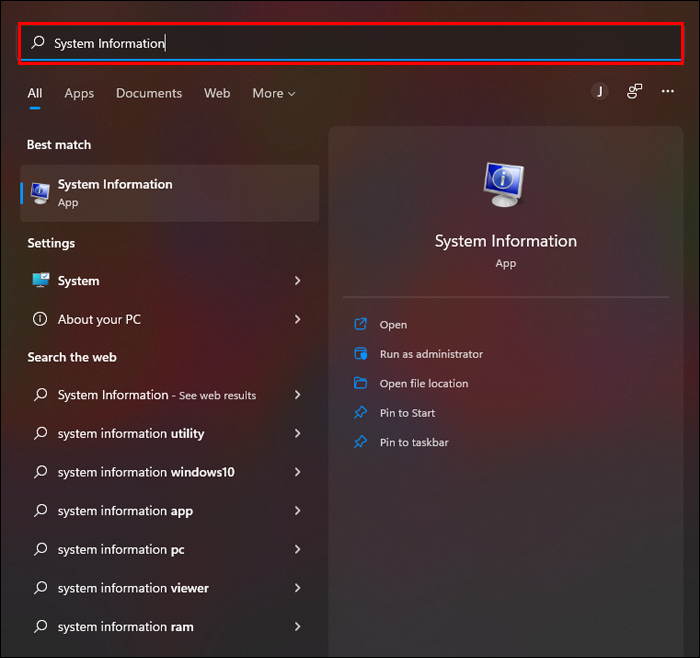This screenshot has height=658, width=700.
Task: Click 'System Information' title in preview pane
Action: (x=506, y=241)
